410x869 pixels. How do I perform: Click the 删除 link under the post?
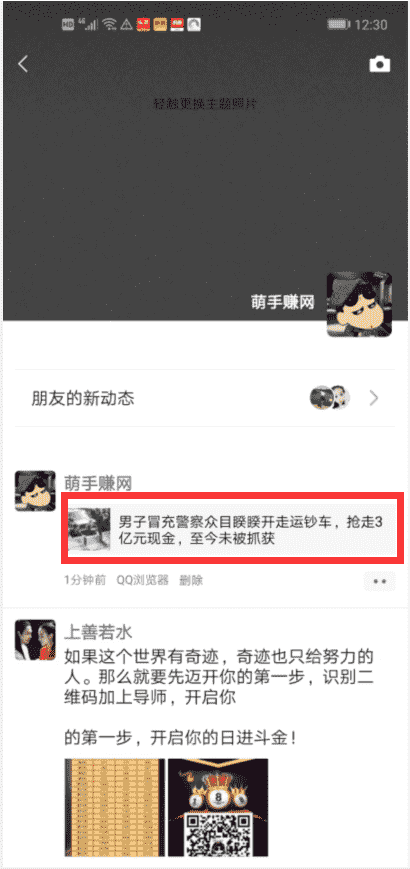coord(191,581)
